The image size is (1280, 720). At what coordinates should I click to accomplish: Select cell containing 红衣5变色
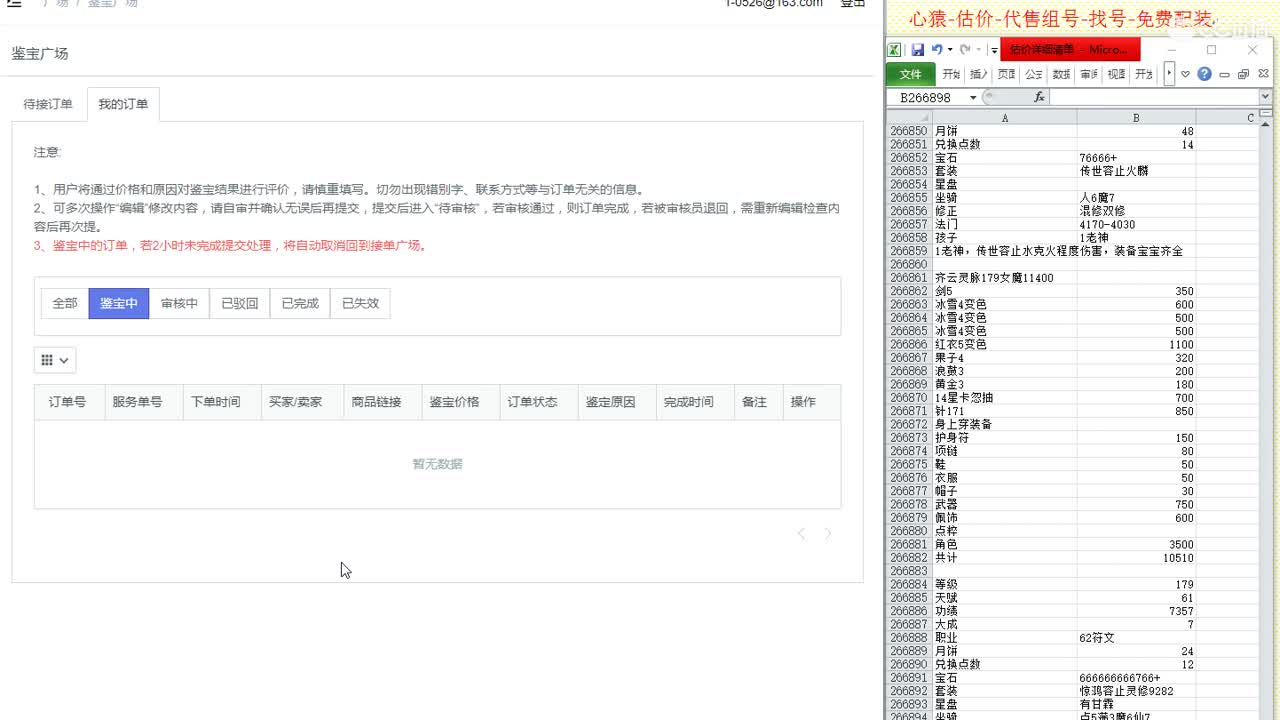tap(1005, 345)
